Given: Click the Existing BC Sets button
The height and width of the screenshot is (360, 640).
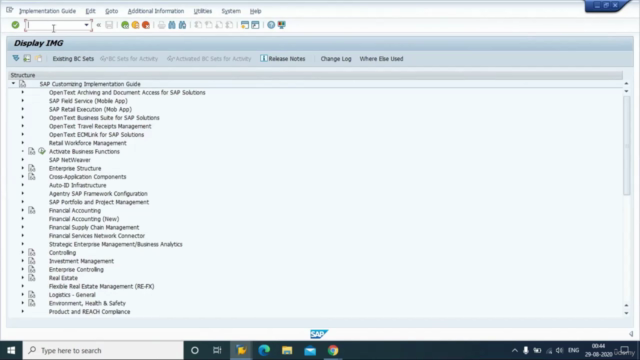Looking at the screenshot, I should click(73, 59).
